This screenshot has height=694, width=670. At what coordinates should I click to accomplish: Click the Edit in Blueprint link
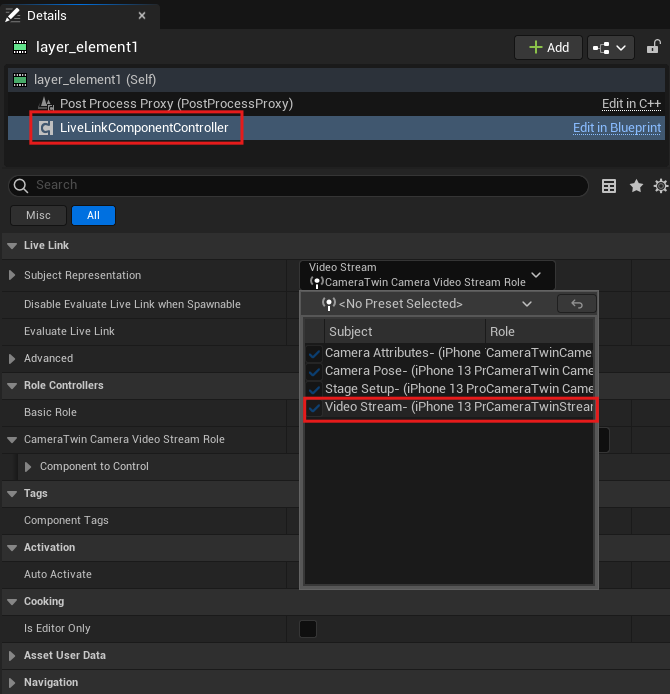coord(616,128)
